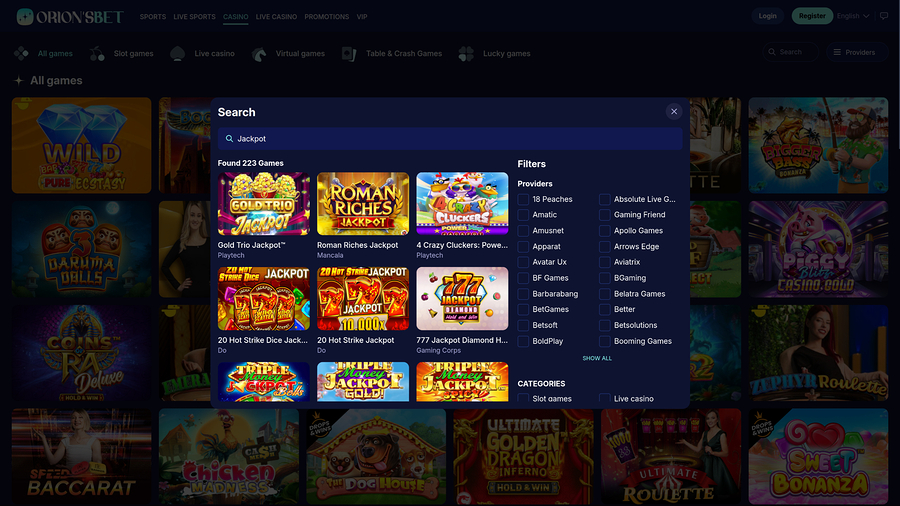Enable the Amusnet provider filter
This screenshot has height=506, width=900.
click(x=523, y=231)
